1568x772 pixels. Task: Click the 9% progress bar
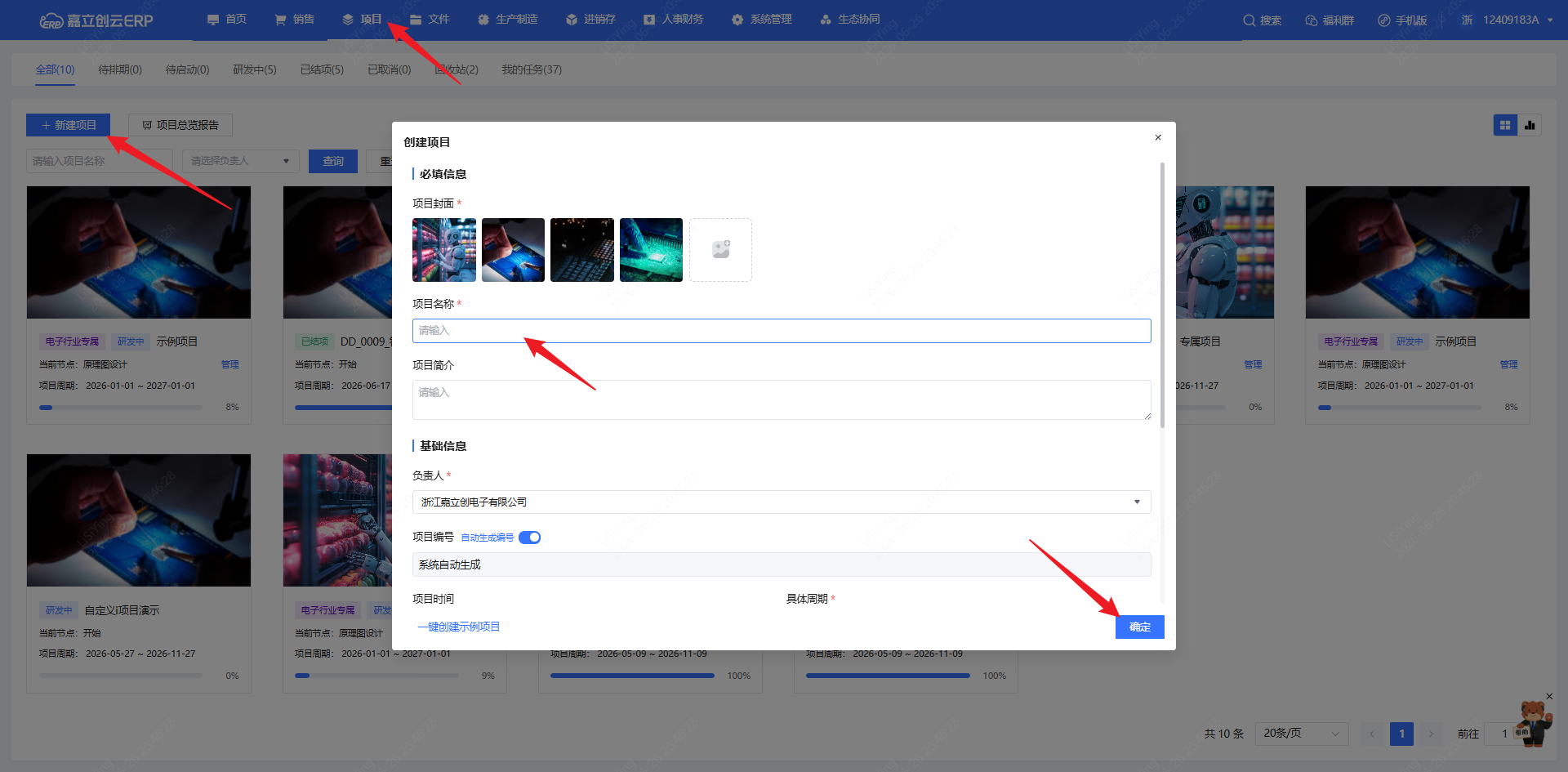[x=376, y=676]
